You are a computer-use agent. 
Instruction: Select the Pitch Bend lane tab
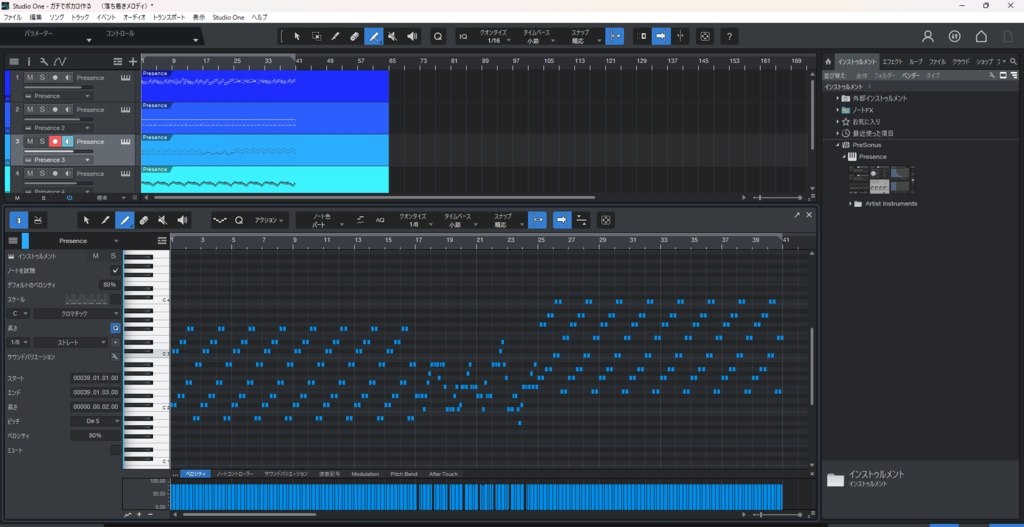(404, 474)
